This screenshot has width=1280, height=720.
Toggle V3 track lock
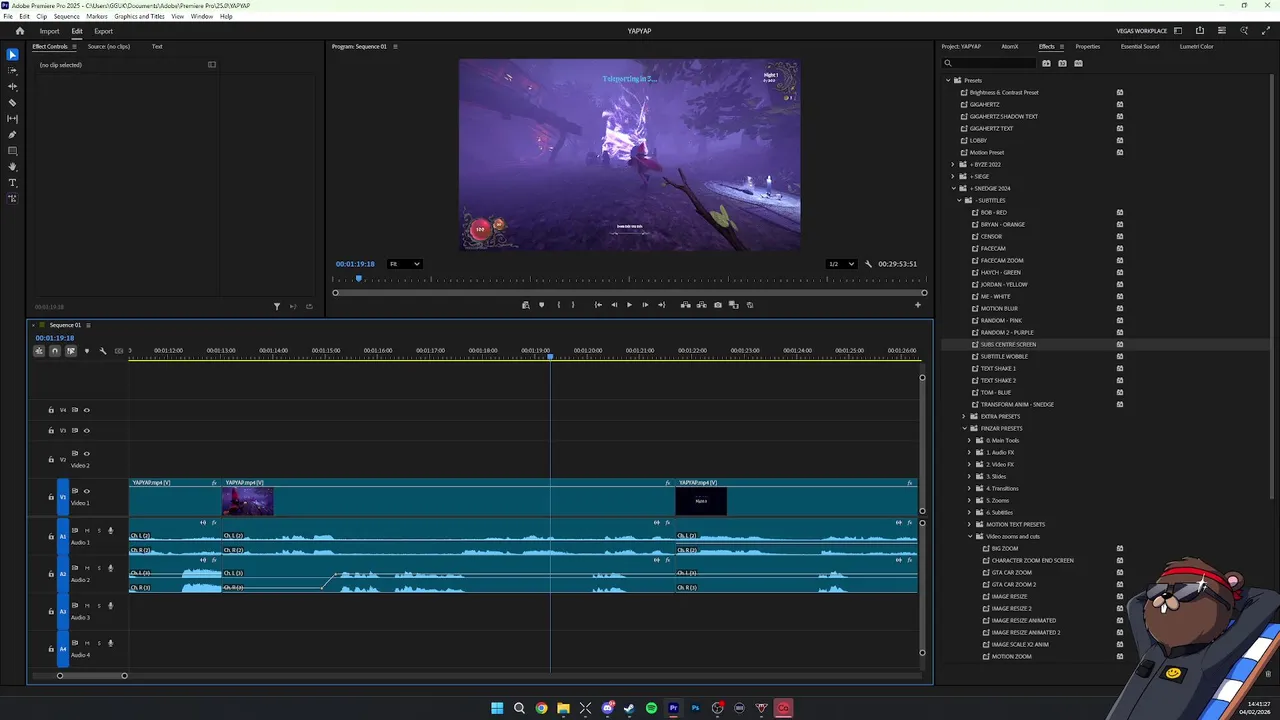[51, 431]
